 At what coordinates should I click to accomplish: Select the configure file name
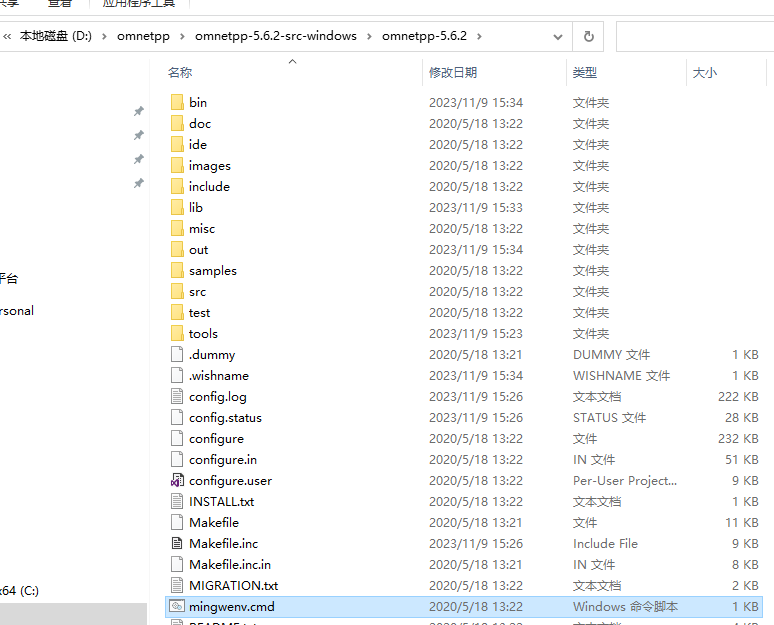click(216, 438)
